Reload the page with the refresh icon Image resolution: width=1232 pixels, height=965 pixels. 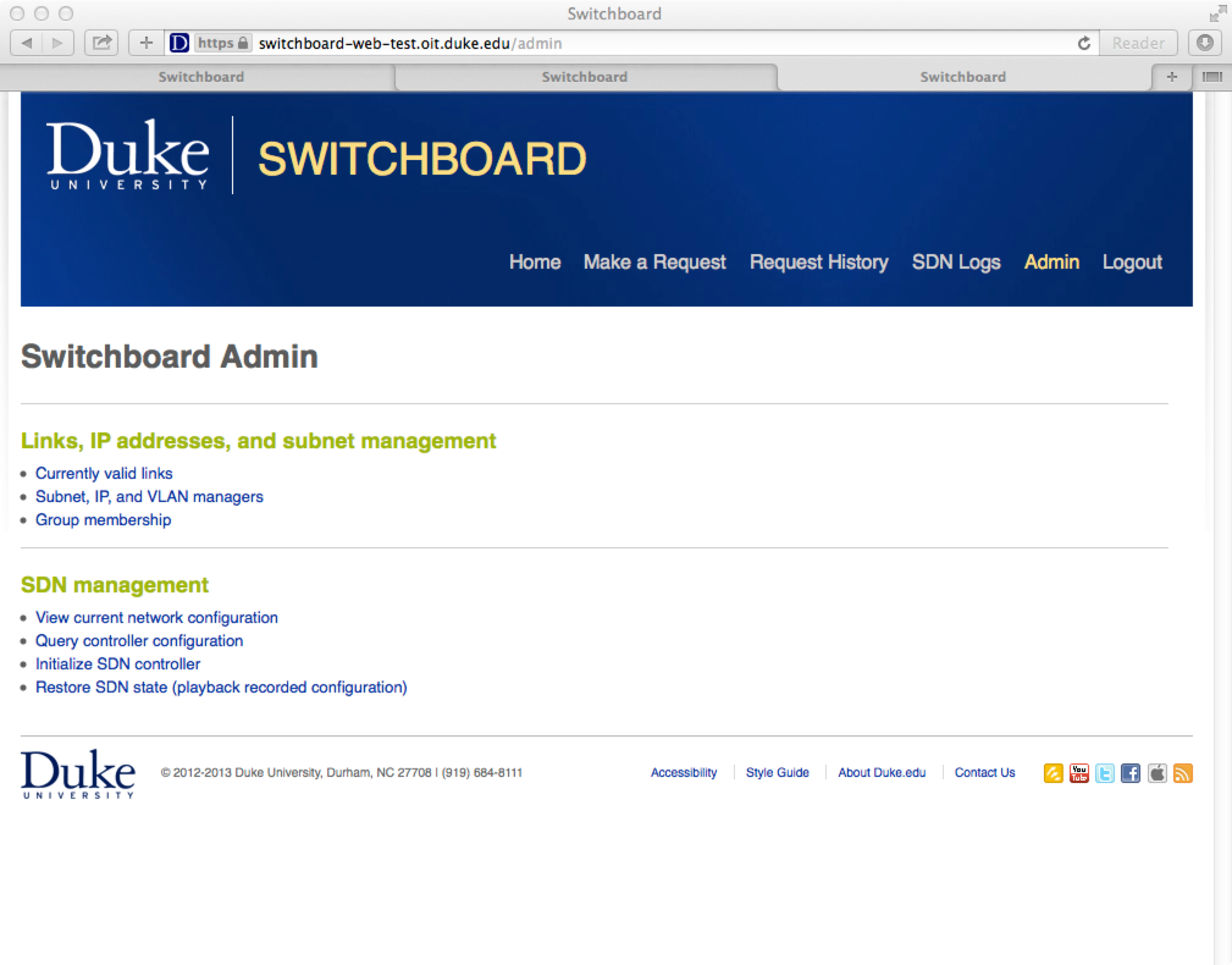click(1084, 43)
